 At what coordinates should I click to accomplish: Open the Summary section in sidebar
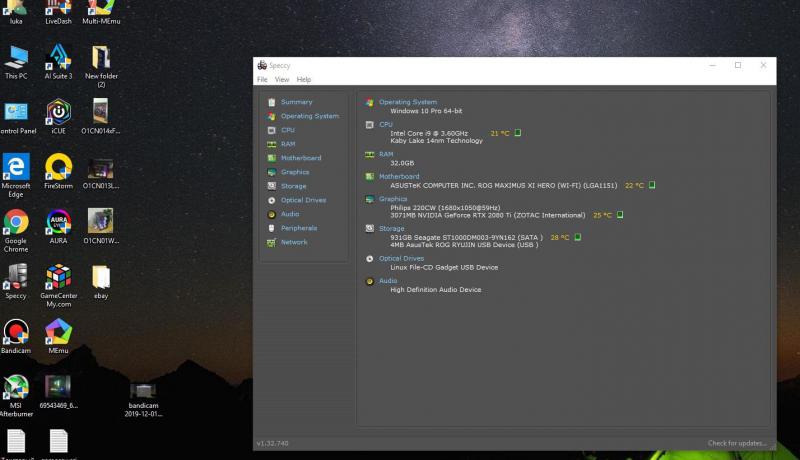(296, 102)
